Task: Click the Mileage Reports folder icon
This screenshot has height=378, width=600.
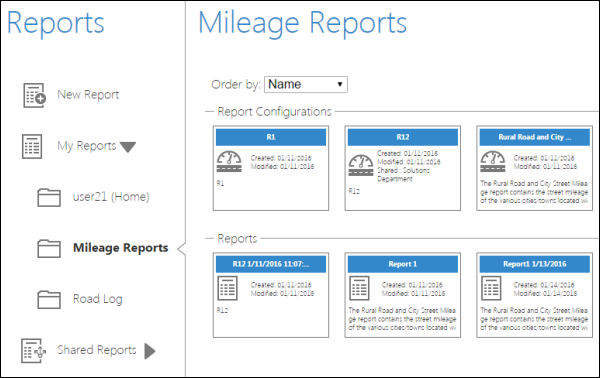Action: [49, 248]
